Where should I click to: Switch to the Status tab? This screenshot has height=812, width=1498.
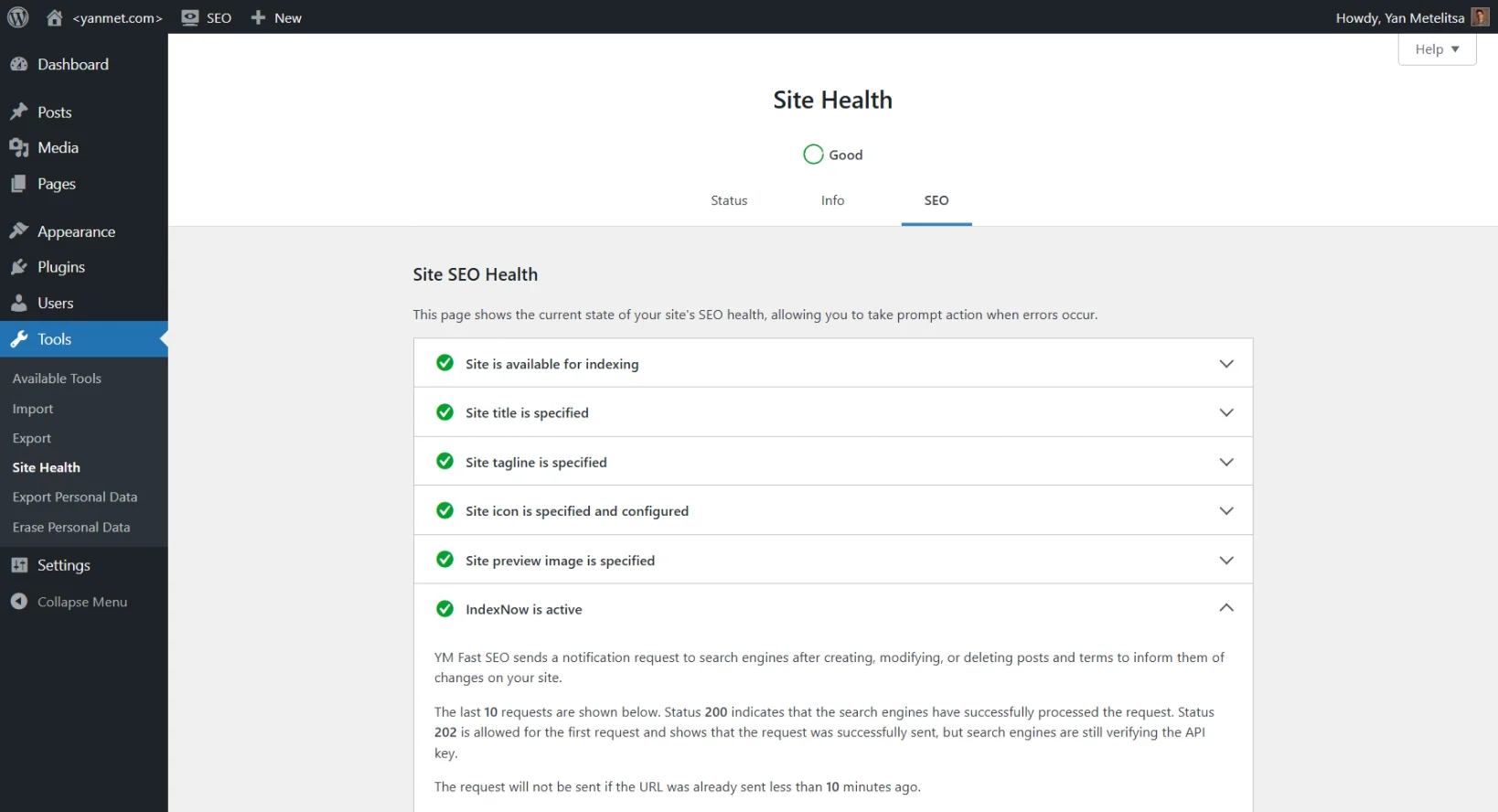pos(729,200)
